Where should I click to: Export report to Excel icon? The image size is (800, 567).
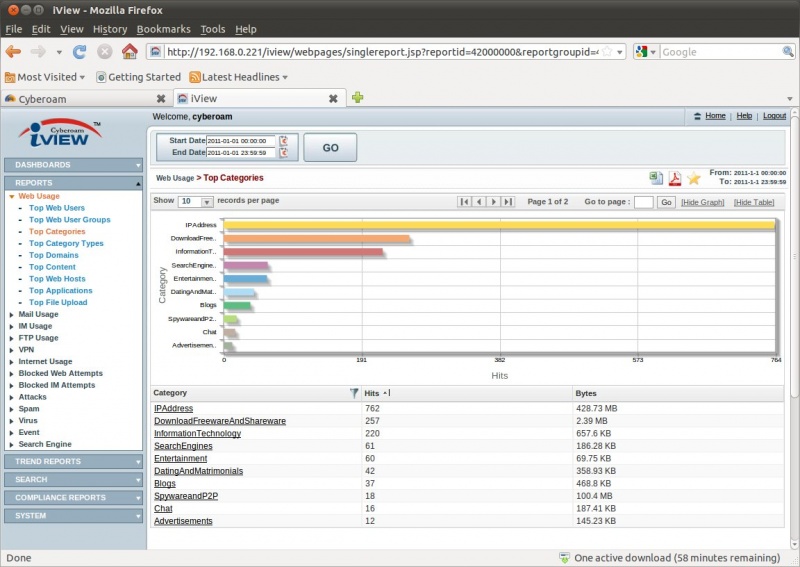coord(656,178)
